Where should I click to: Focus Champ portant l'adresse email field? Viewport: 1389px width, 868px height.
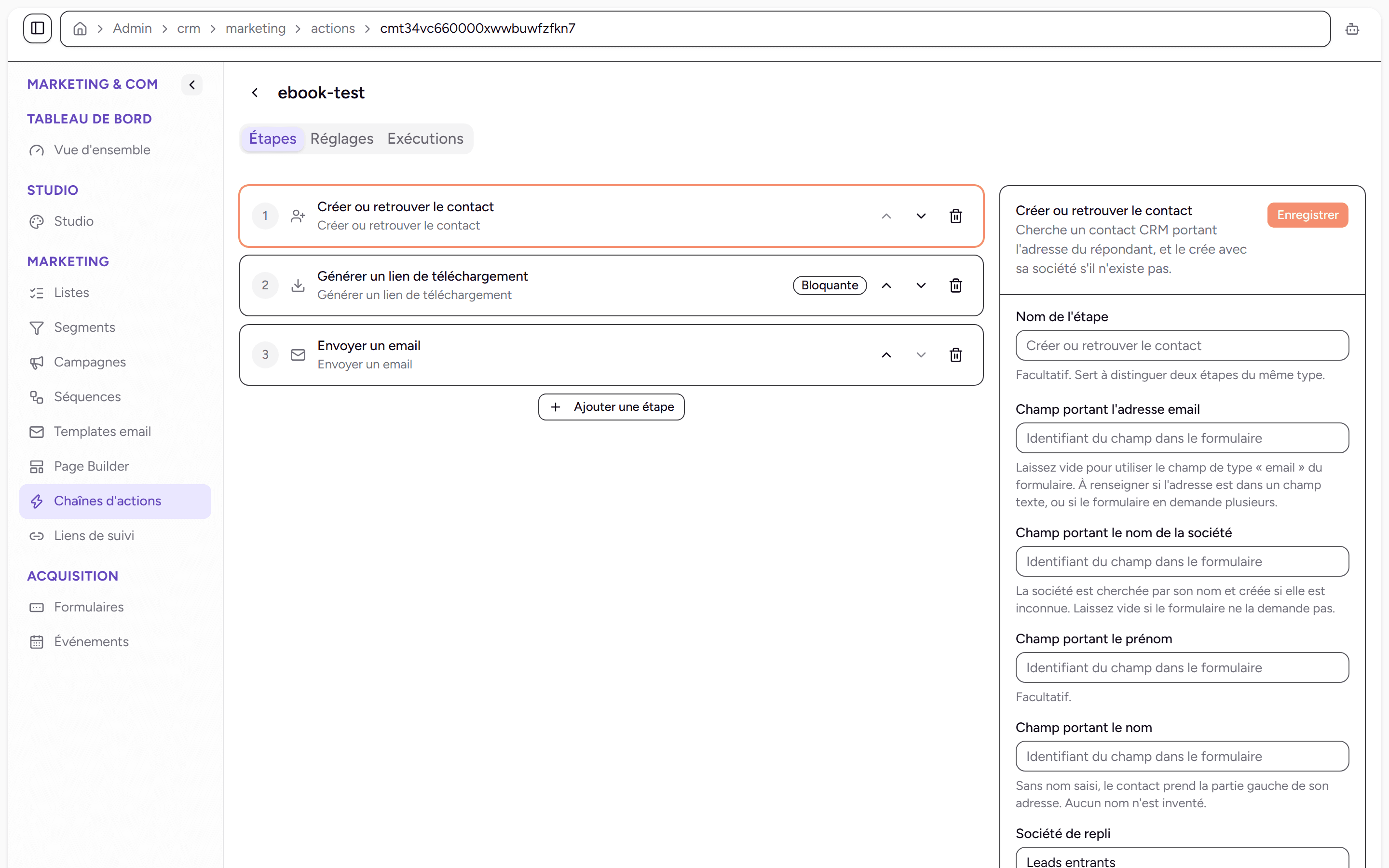click(1182, 438)
